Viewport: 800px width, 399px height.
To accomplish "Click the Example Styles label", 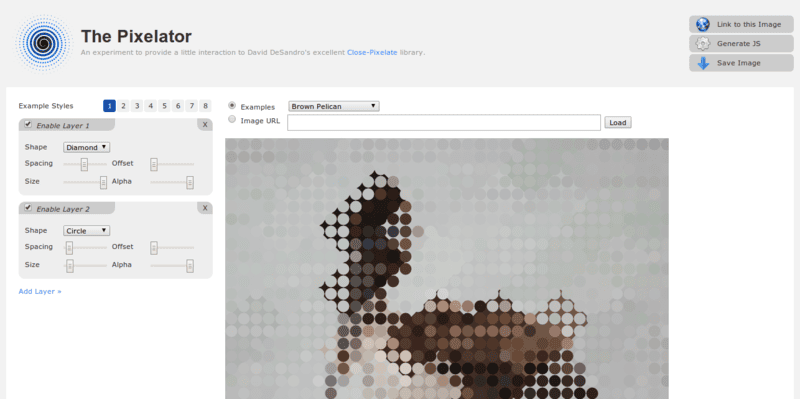I will click(x=46, y=106).
